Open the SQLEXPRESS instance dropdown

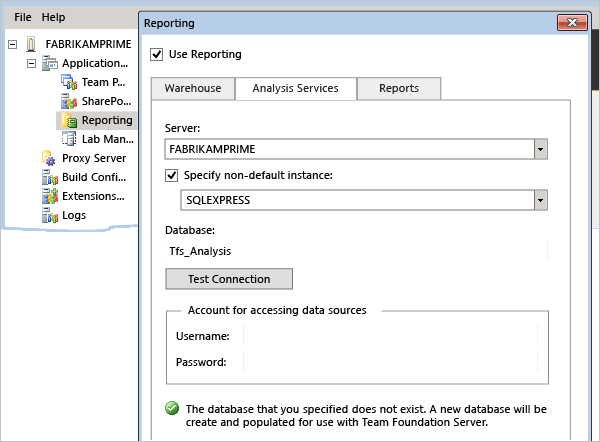[x=540, y=201]
